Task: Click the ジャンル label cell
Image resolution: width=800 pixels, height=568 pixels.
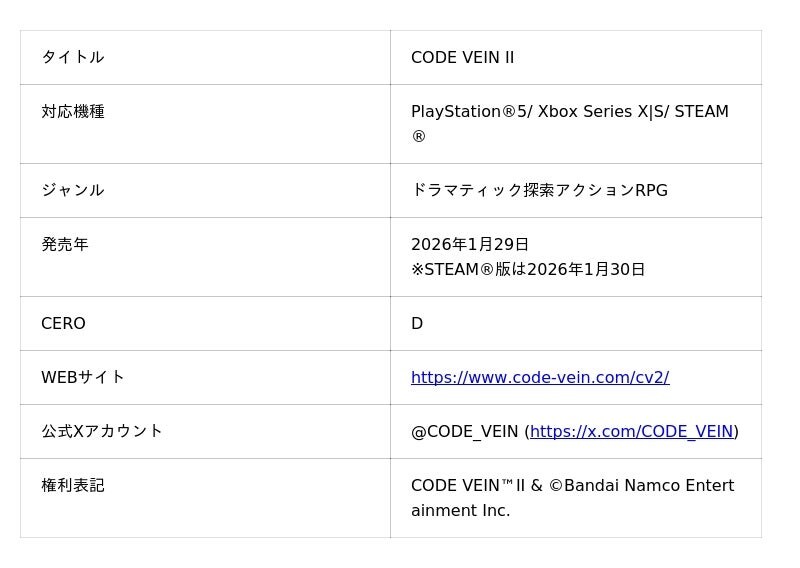Action: pyautogui.click(x=73, y=190)
